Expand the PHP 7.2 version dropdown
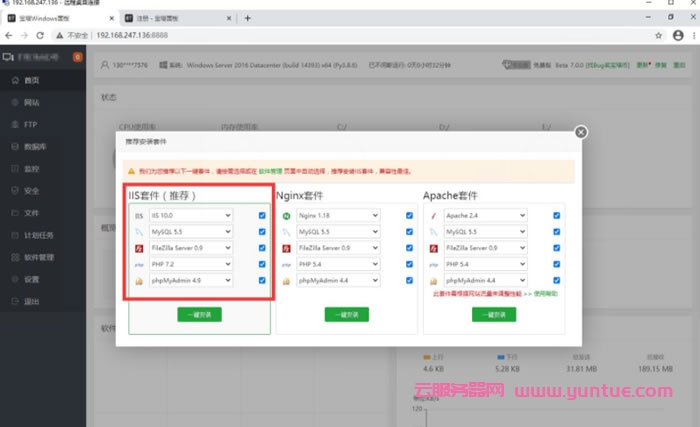The image size is (700, 427). pos(190,264)
